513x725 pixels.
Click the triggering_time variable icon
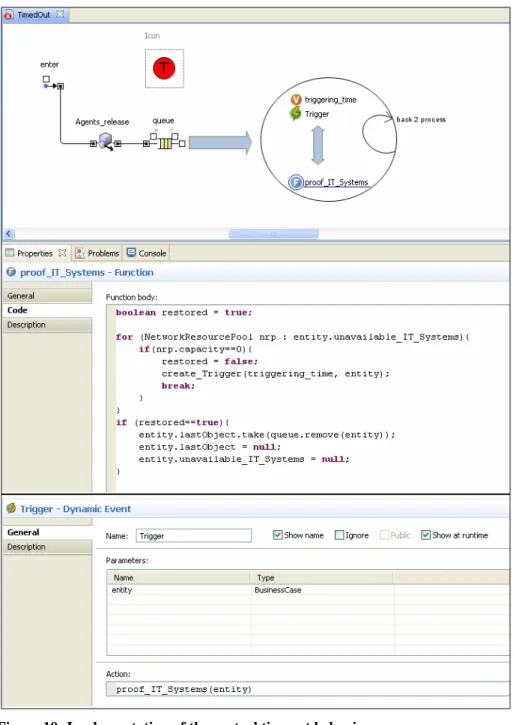(296, 99)
